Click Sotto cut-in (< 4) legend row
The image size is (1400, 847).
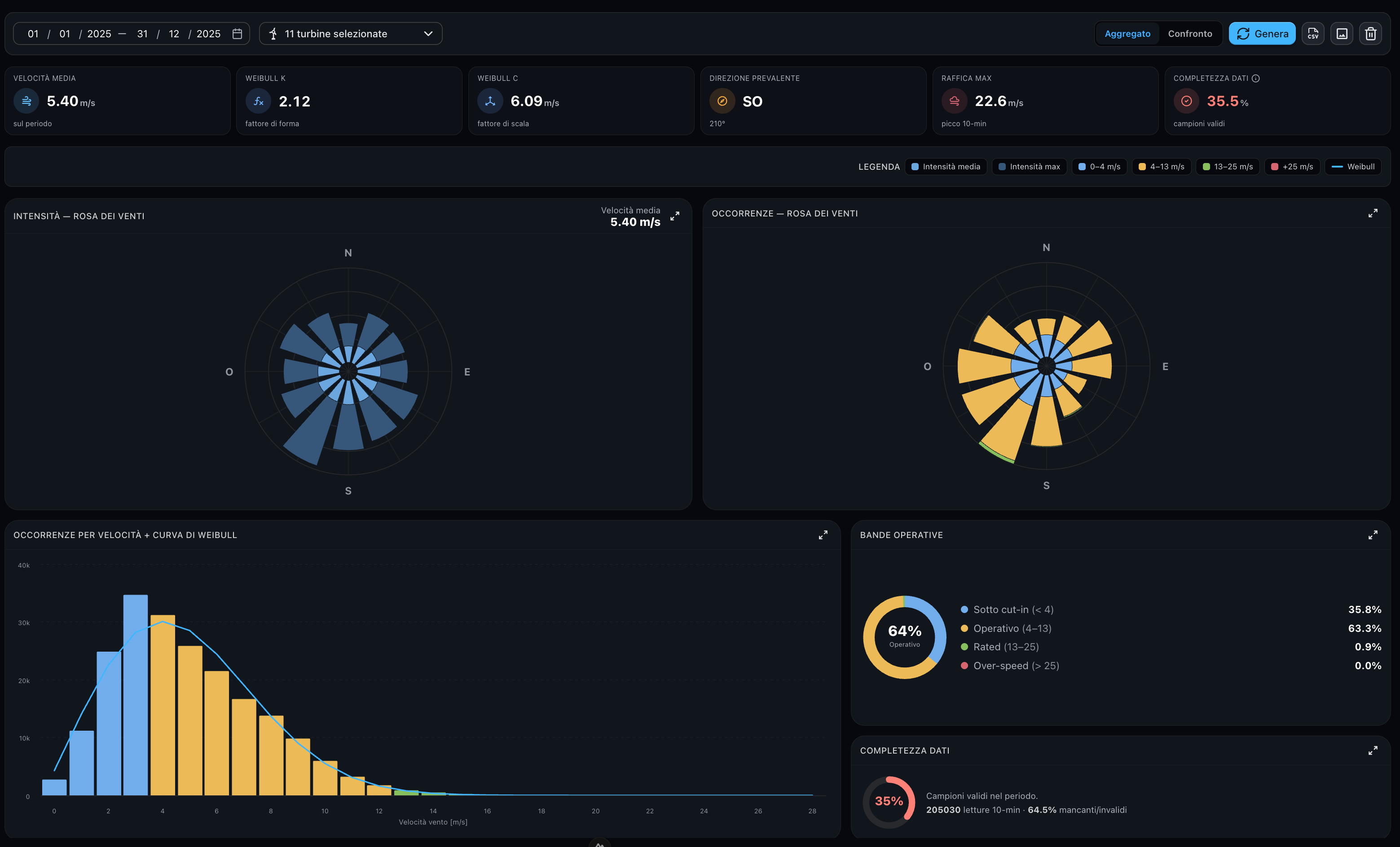[x=1171, y=609]
